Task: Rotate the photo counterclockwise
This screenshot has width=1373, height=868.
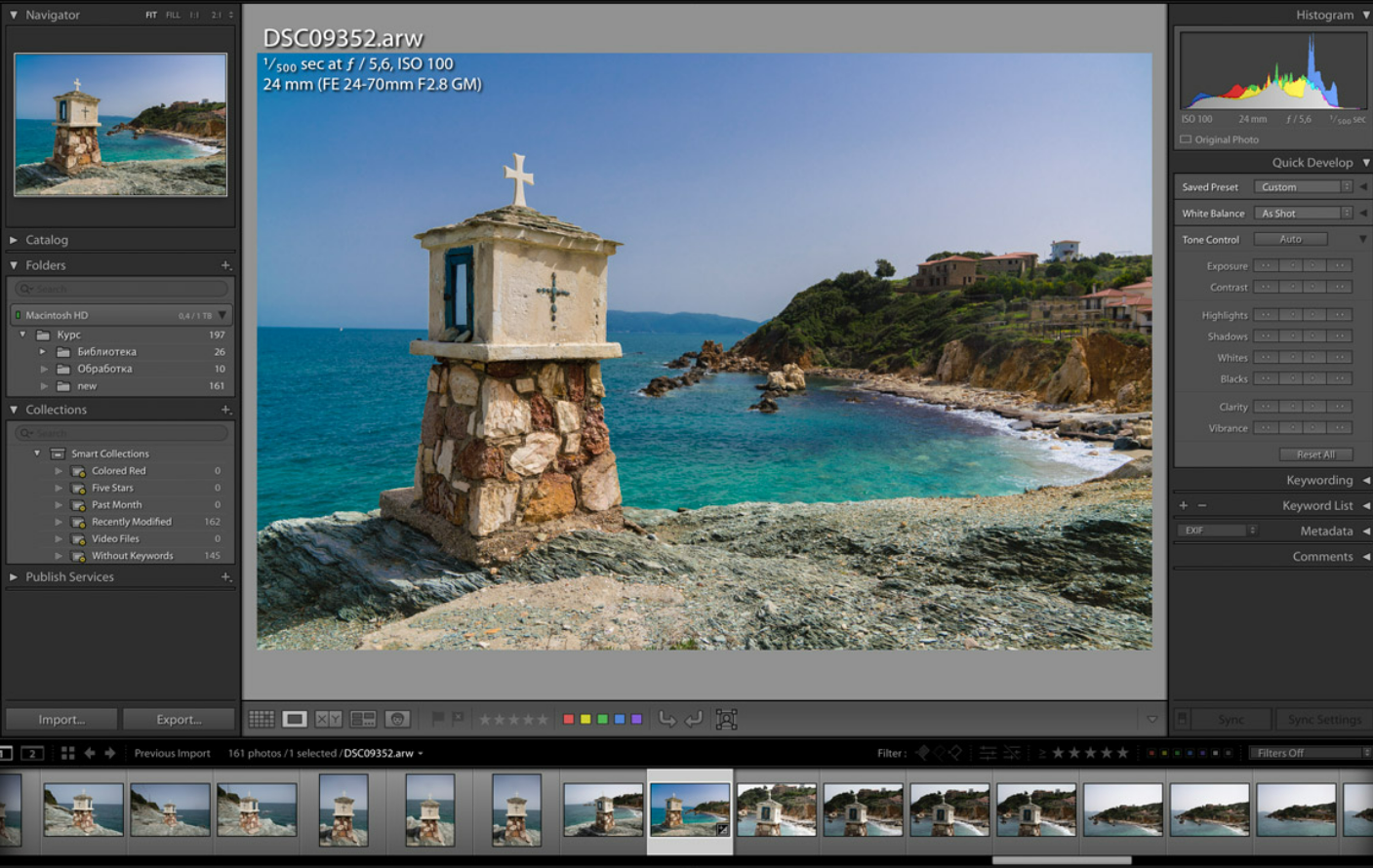Action: [x=667, y=719]
